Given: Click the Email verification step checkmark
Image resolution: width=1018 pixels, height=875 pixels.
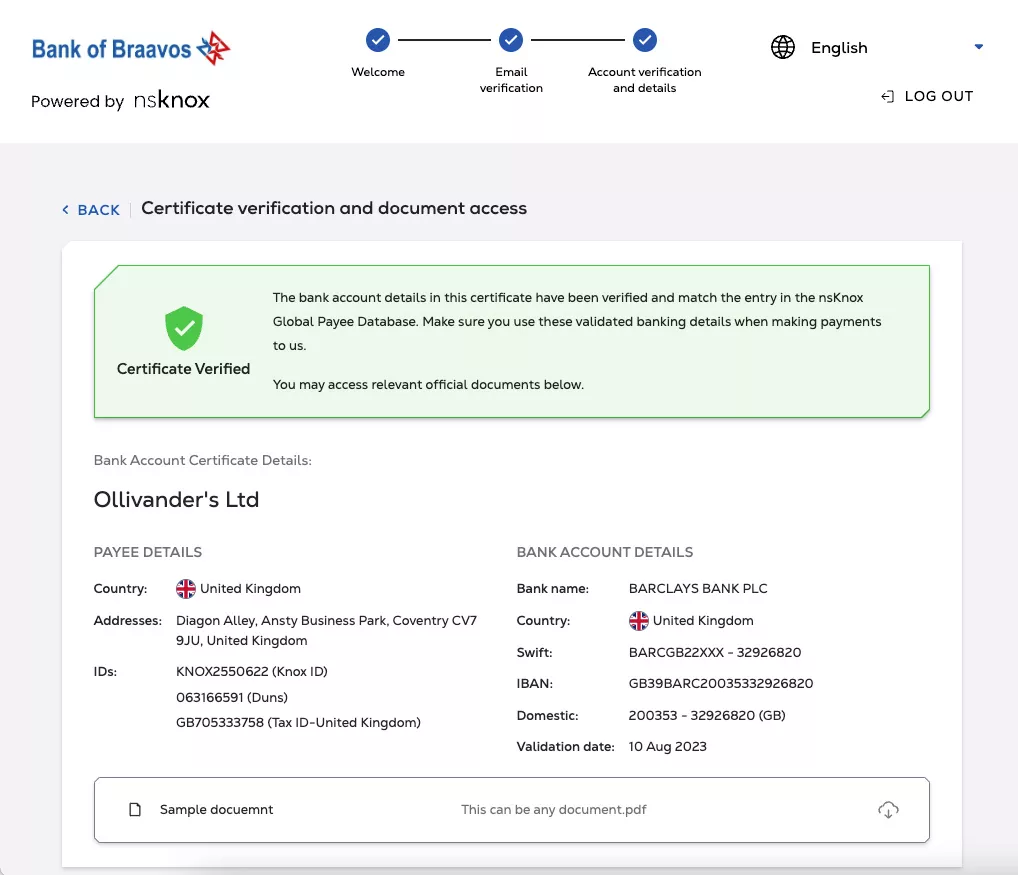Looking at the screenshot, I should pyautogui.click(x=511, y=40).
